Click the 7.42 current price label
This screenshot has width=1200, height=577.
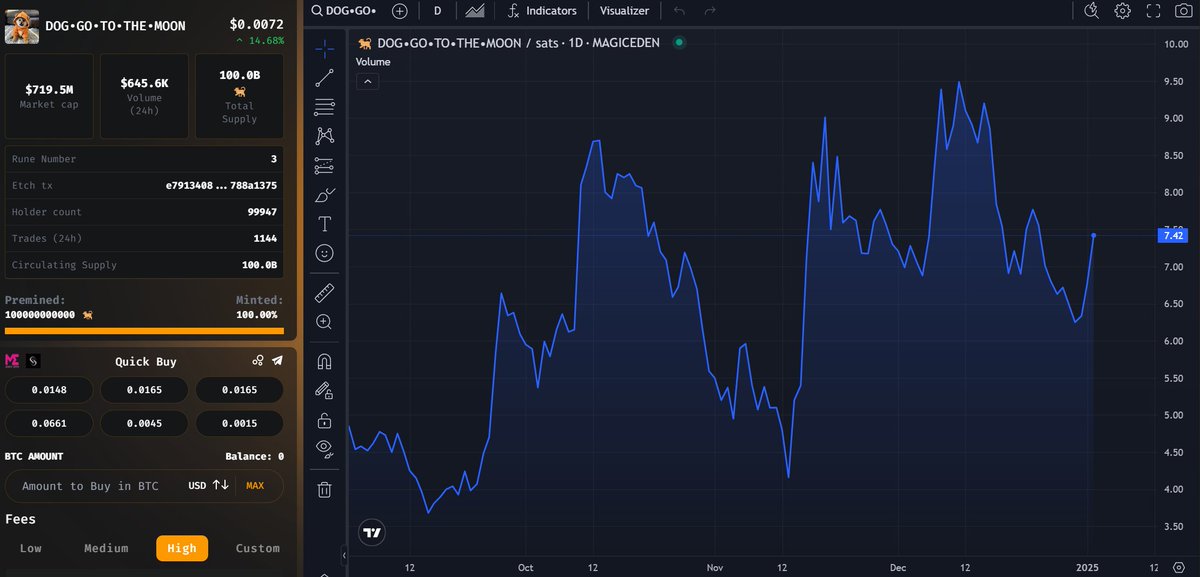click(x=1174, y=236)
